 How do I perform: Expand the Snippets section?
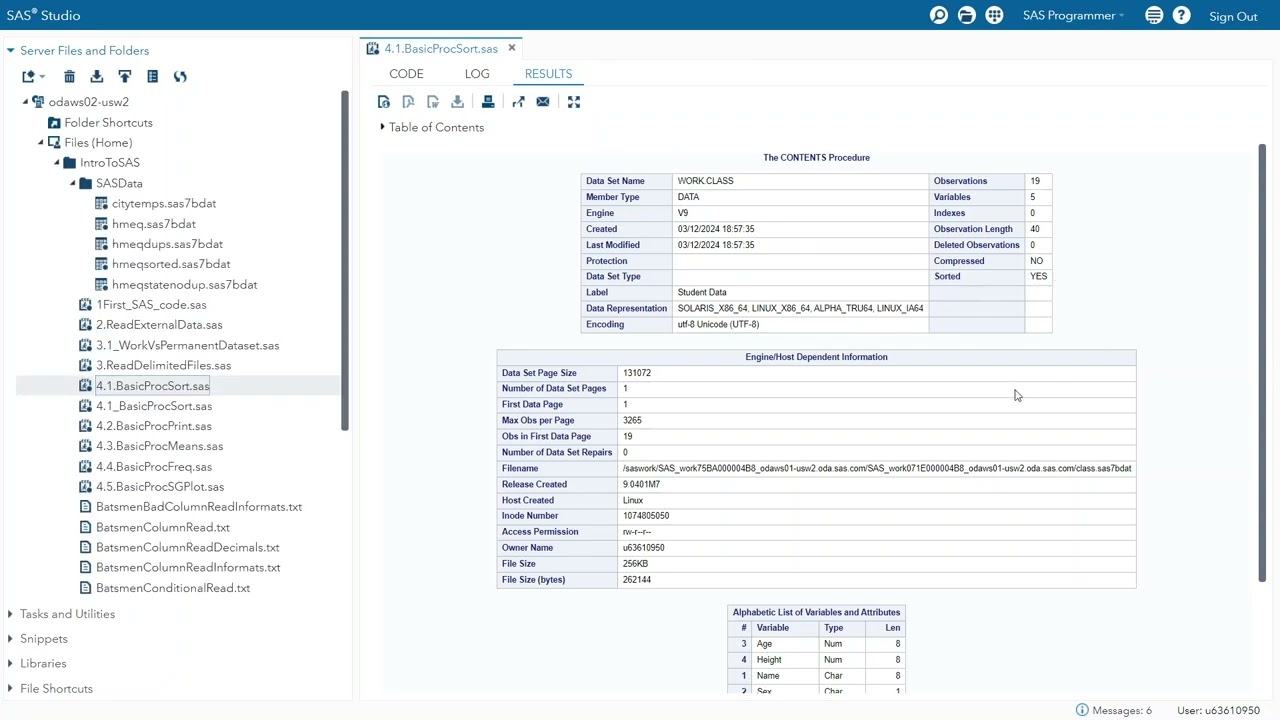(10, 639)
